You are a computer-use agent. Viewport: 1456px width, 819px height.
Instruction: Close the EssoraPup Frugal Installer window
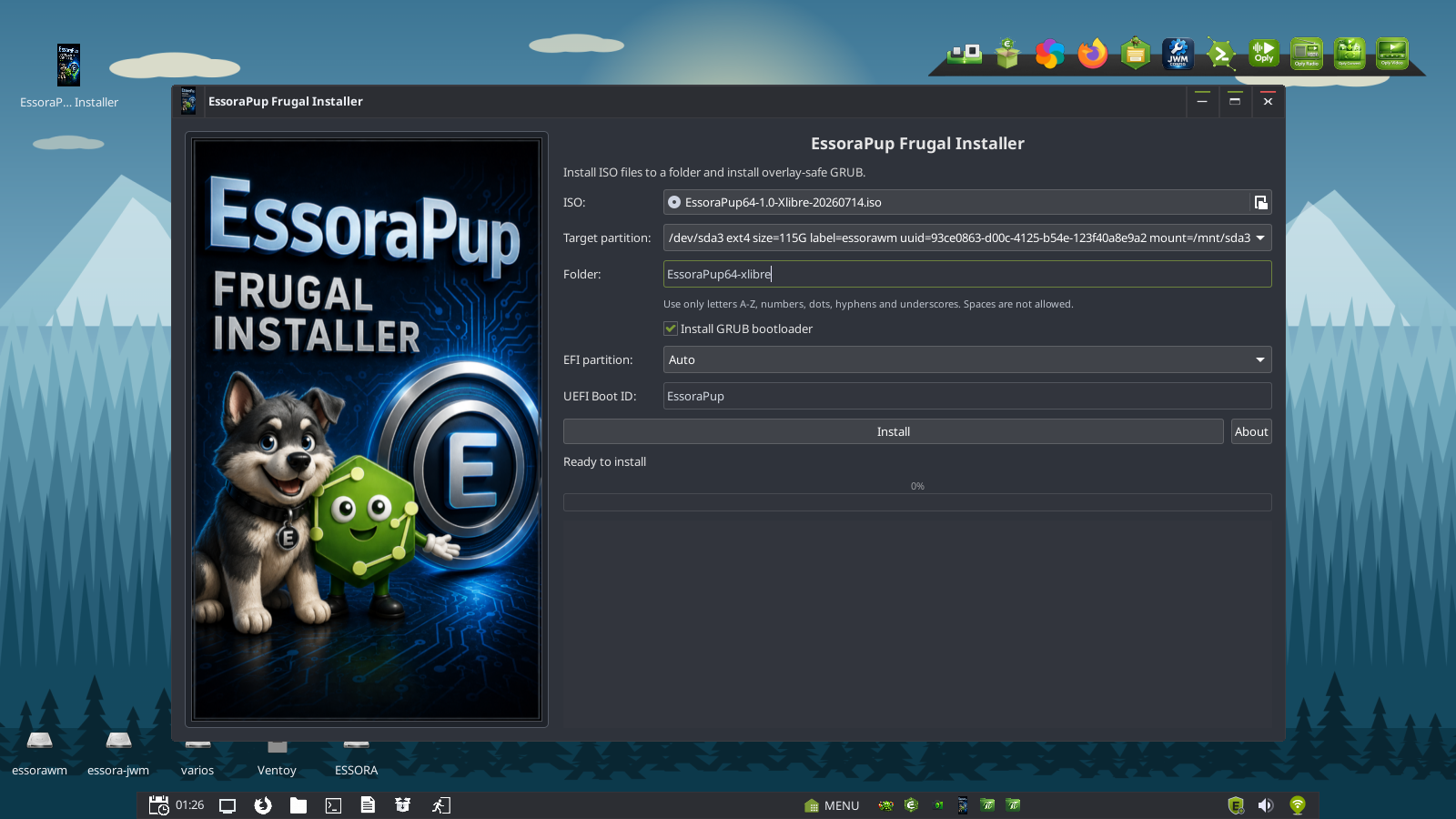[1268, 101]
